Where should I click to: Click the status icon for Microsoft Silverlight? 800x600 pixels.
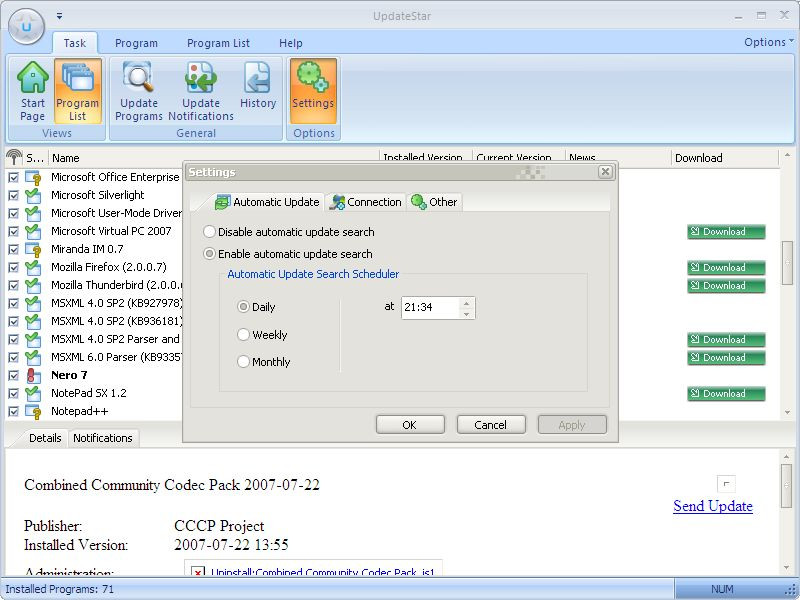[x=33, y=195]
